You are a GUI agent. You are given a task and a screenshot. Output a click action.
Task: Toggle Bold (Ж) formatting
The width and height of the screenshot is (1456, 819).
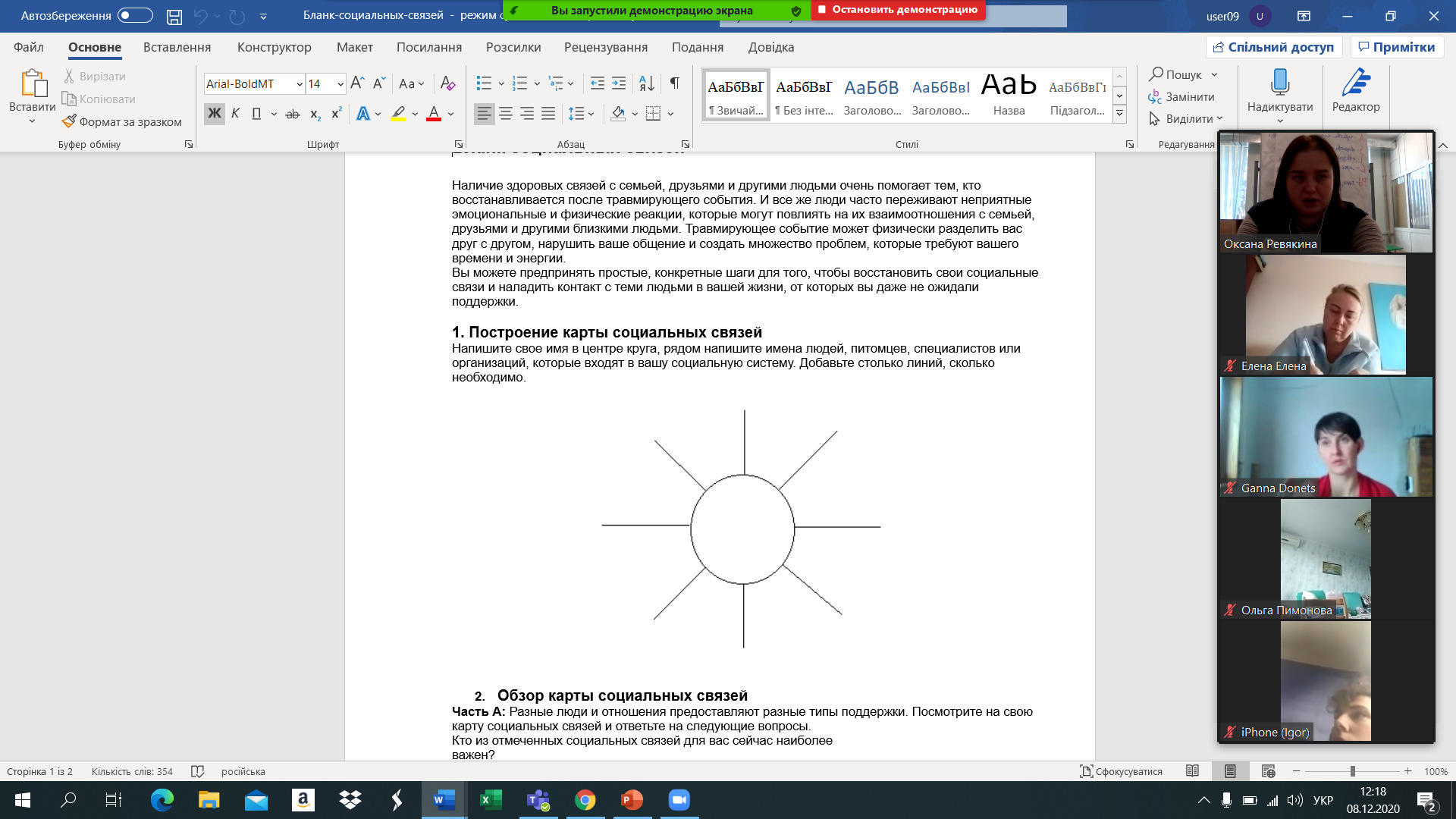(x=215, y=114)
